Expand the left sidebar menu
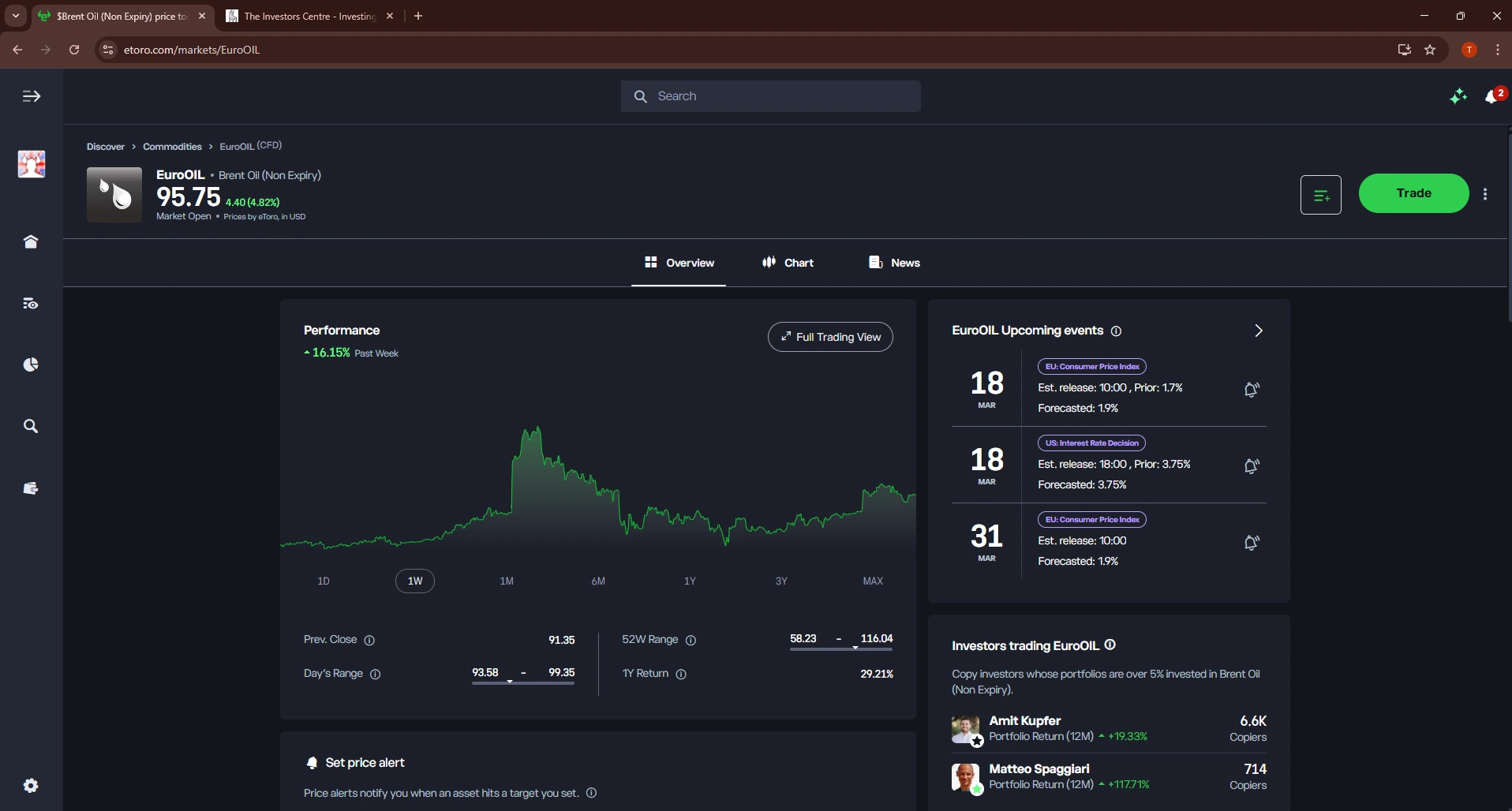The width and height of the screenshot is (1512, 811). (31, 96)
